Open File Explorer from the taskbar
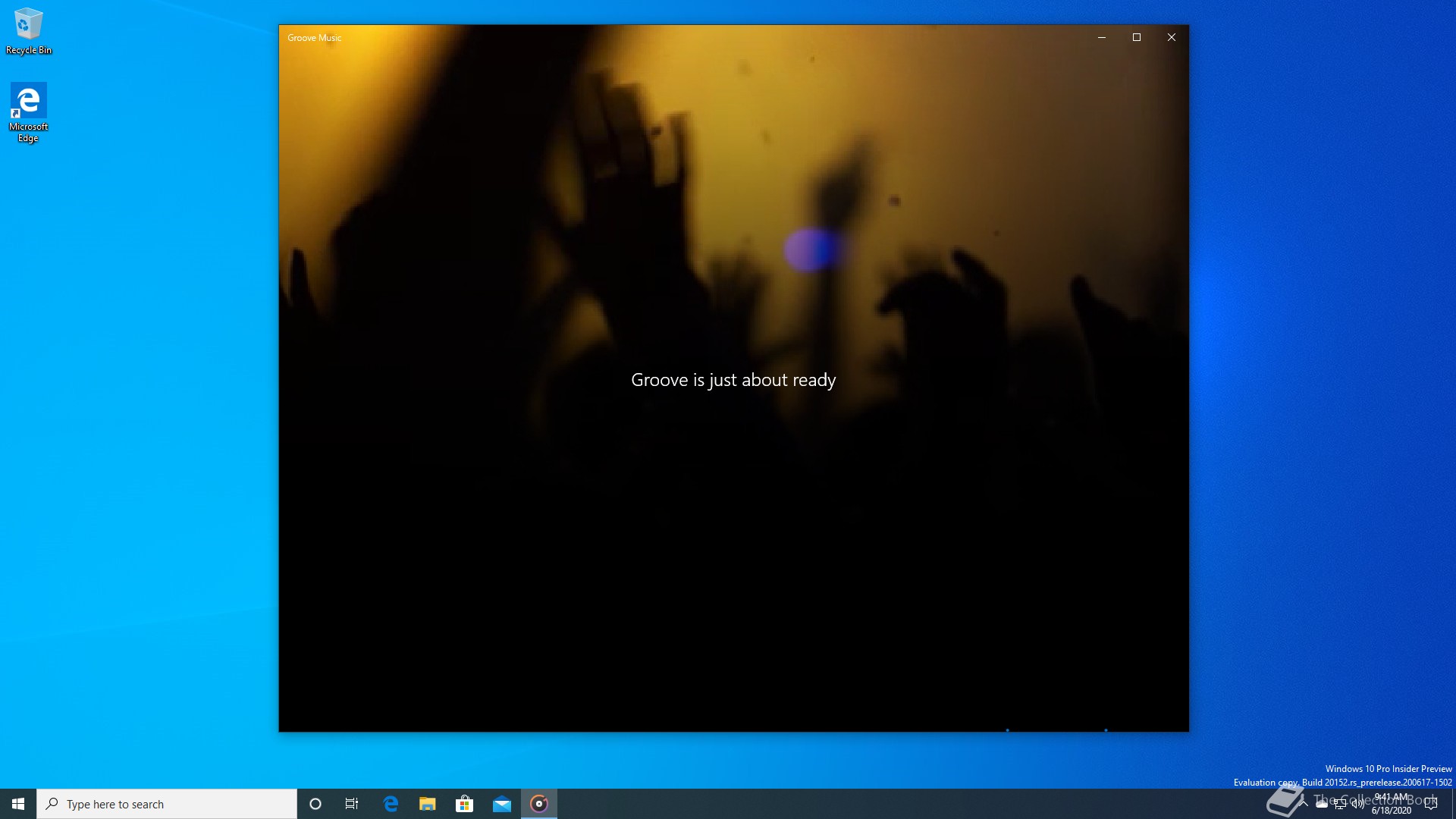Viewport: 1456px width, 819px height. pos(428,804)
